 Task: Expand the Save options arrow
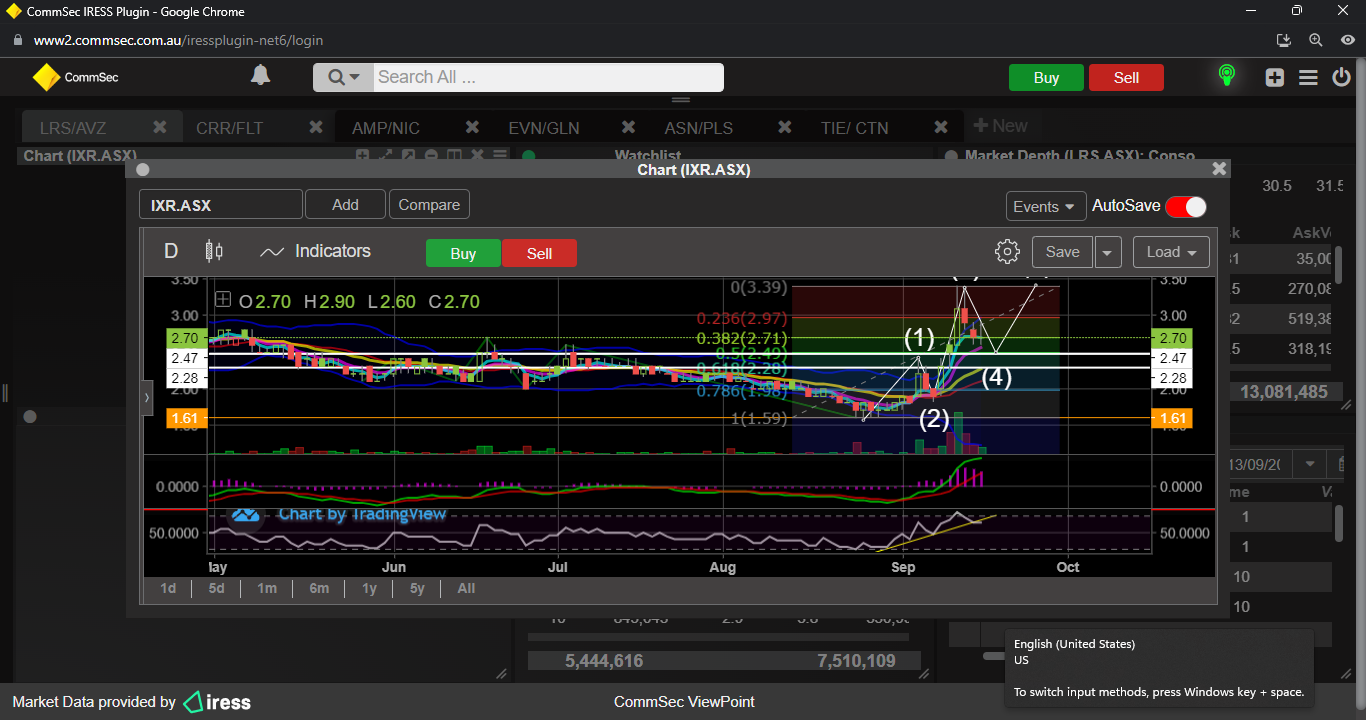click(1107, 252)
